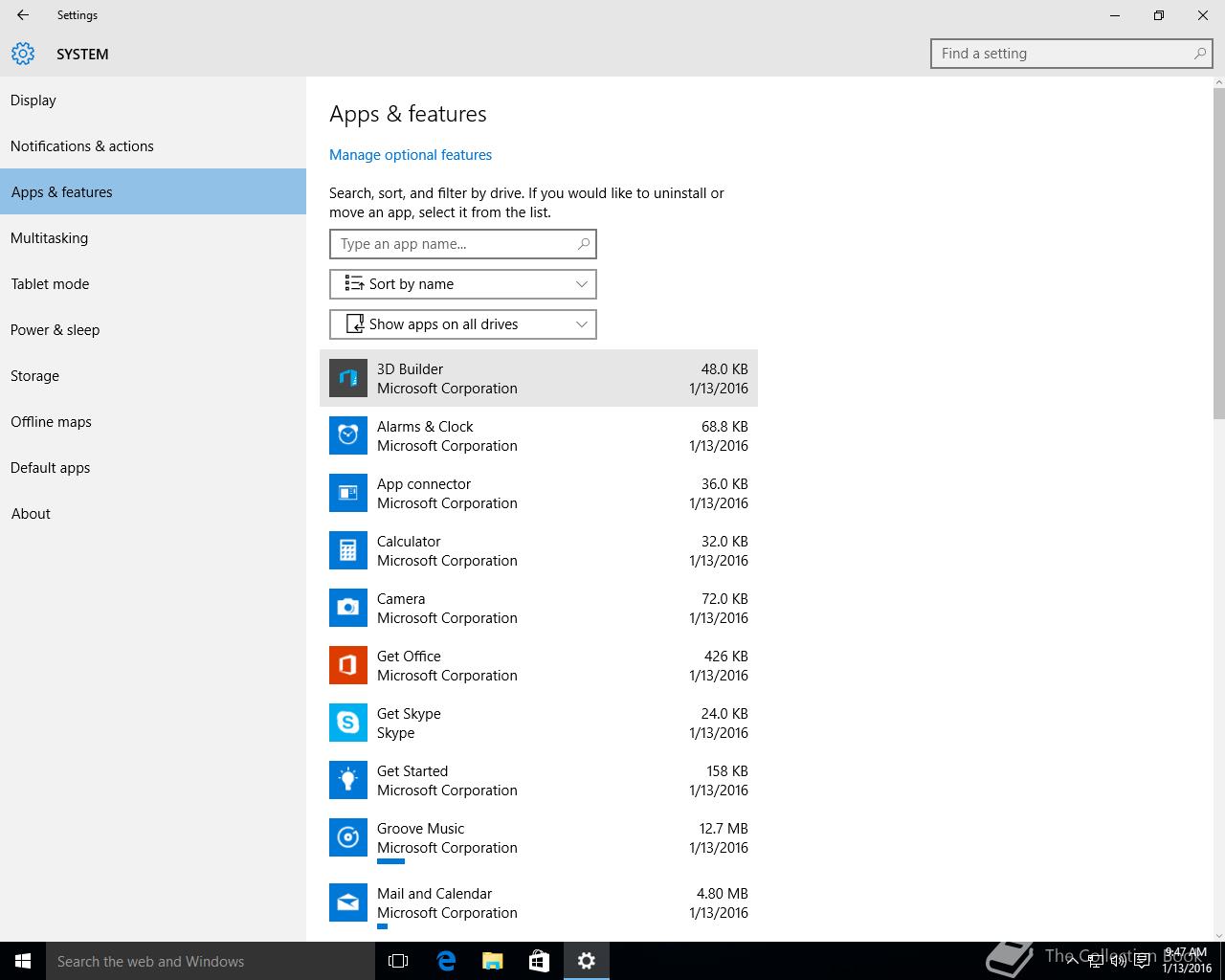This screenshot has width=1225, height=980.
Task: Click the scrollbar down arrow
Action: pos(1218,935)
